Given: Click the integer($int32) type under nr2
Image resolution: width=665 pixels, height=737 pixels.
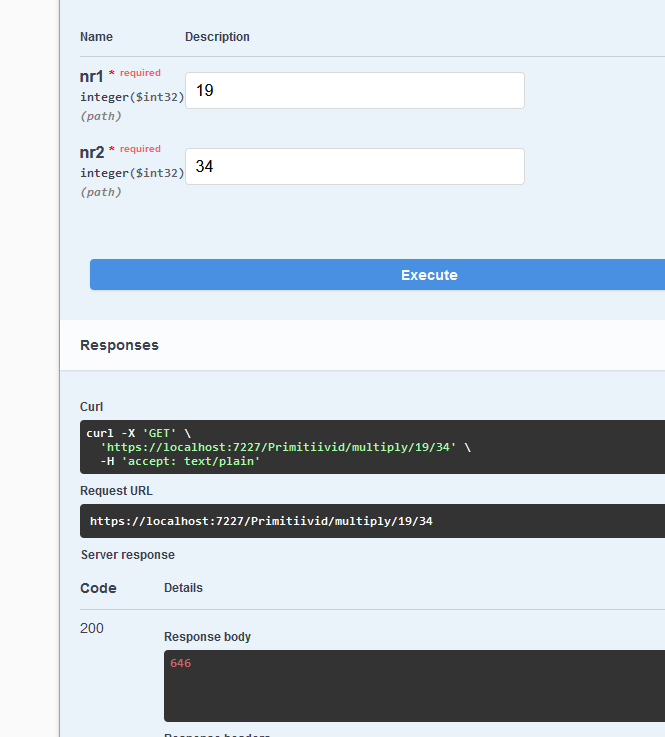Looking at the screenshot, I should click(x=132, y=173).
